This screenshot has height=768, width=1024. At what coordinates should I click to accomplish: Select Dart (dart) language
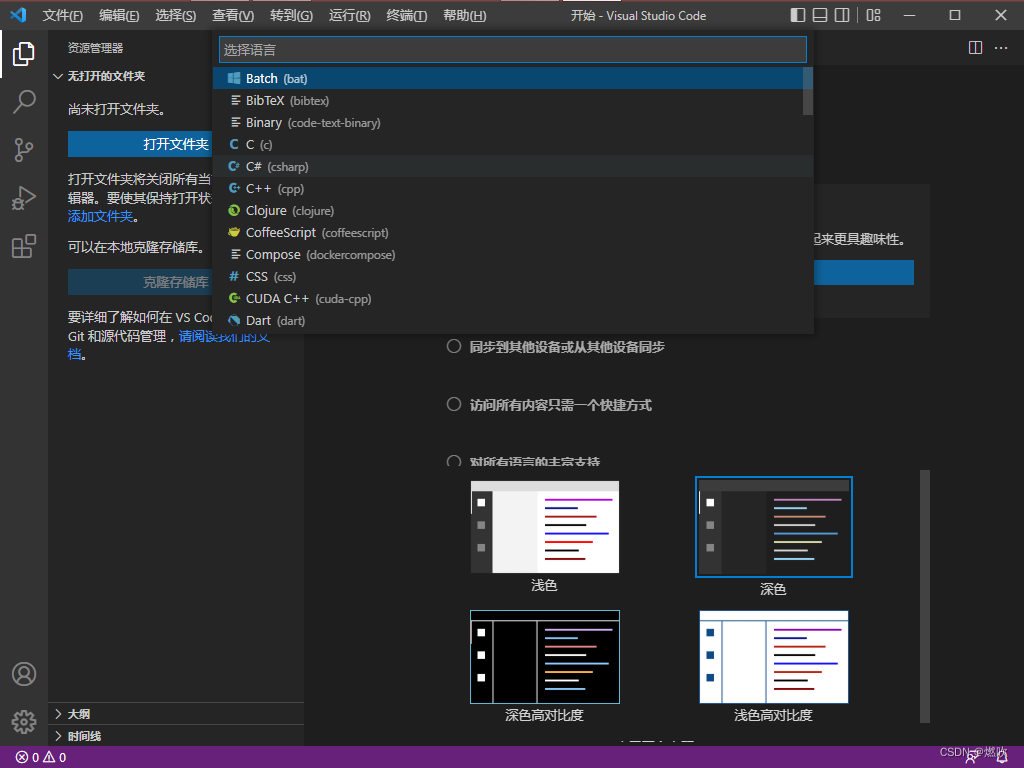click(513, 321)
